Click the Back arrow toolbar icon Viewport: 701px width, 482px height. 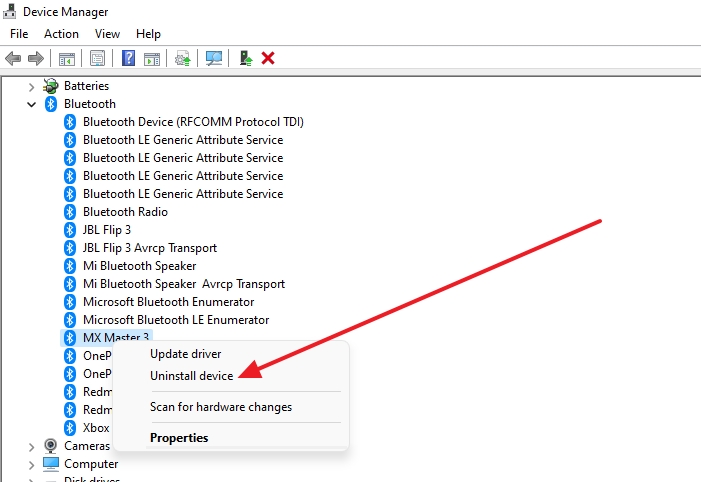tap(13, 58)
